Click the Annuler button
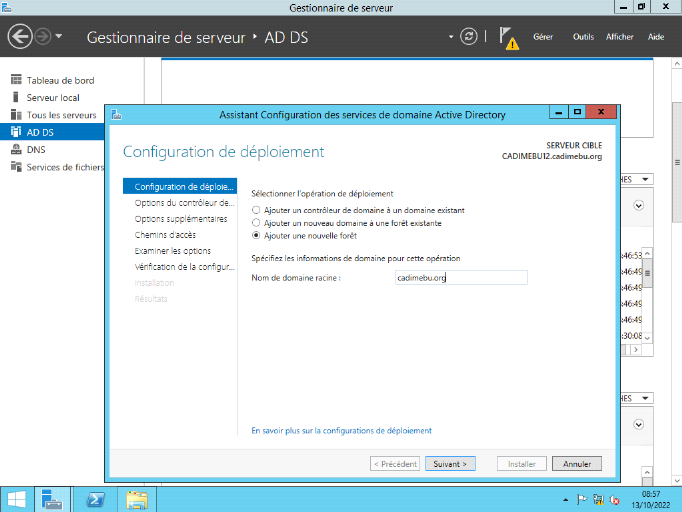682x512 pixels. pyautogui.click(x=577, y=464)
